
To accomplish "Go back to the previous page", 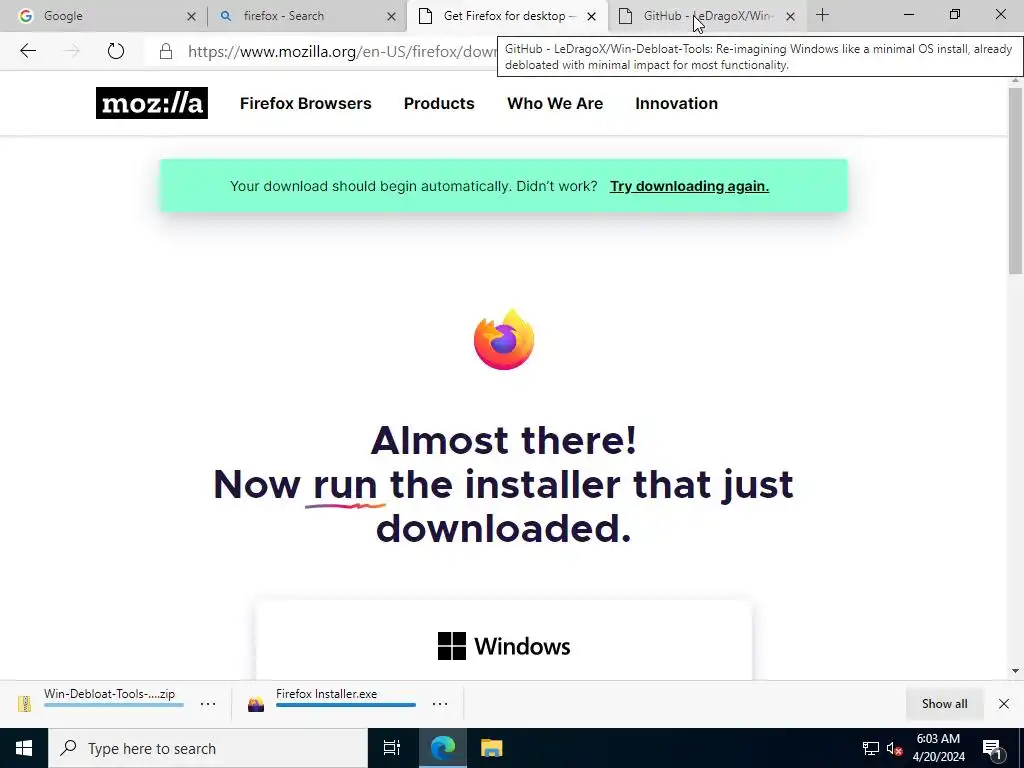I will point(27,51).
